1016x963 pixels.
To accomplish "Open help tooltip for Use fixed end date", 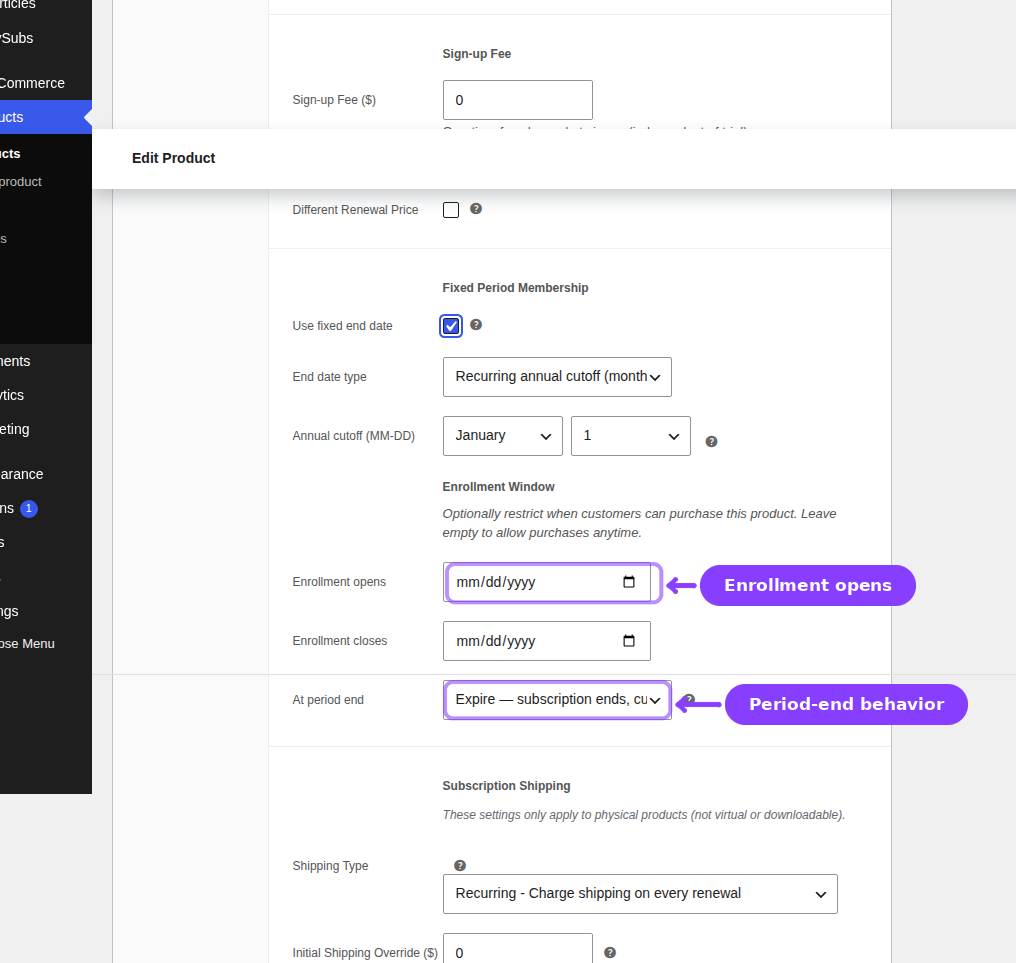I will pyautogui.click(x=476, y=325).
